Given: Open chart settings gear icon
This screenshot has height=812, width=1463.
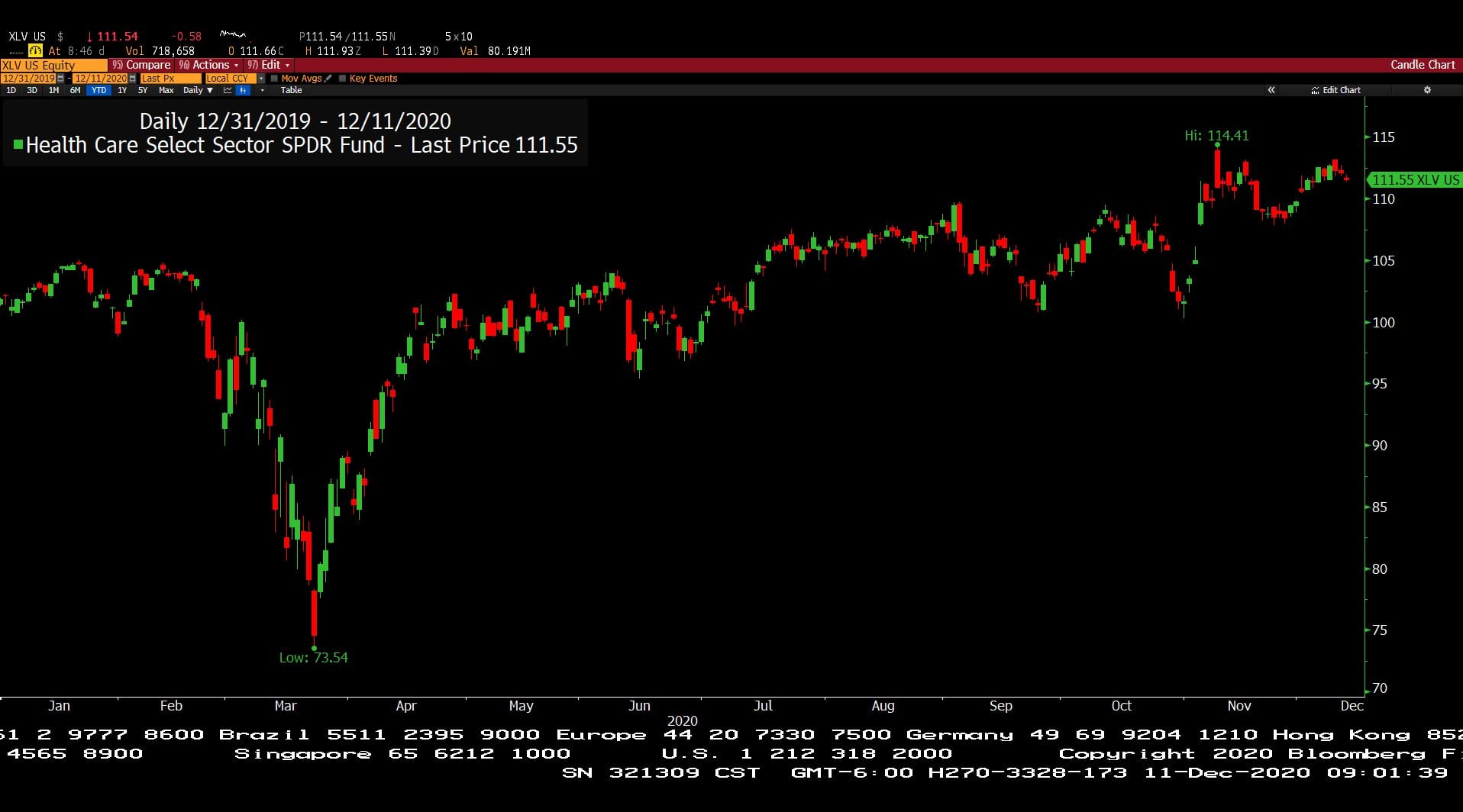Looking at the screenshot, I should (x=1427, y=90).
